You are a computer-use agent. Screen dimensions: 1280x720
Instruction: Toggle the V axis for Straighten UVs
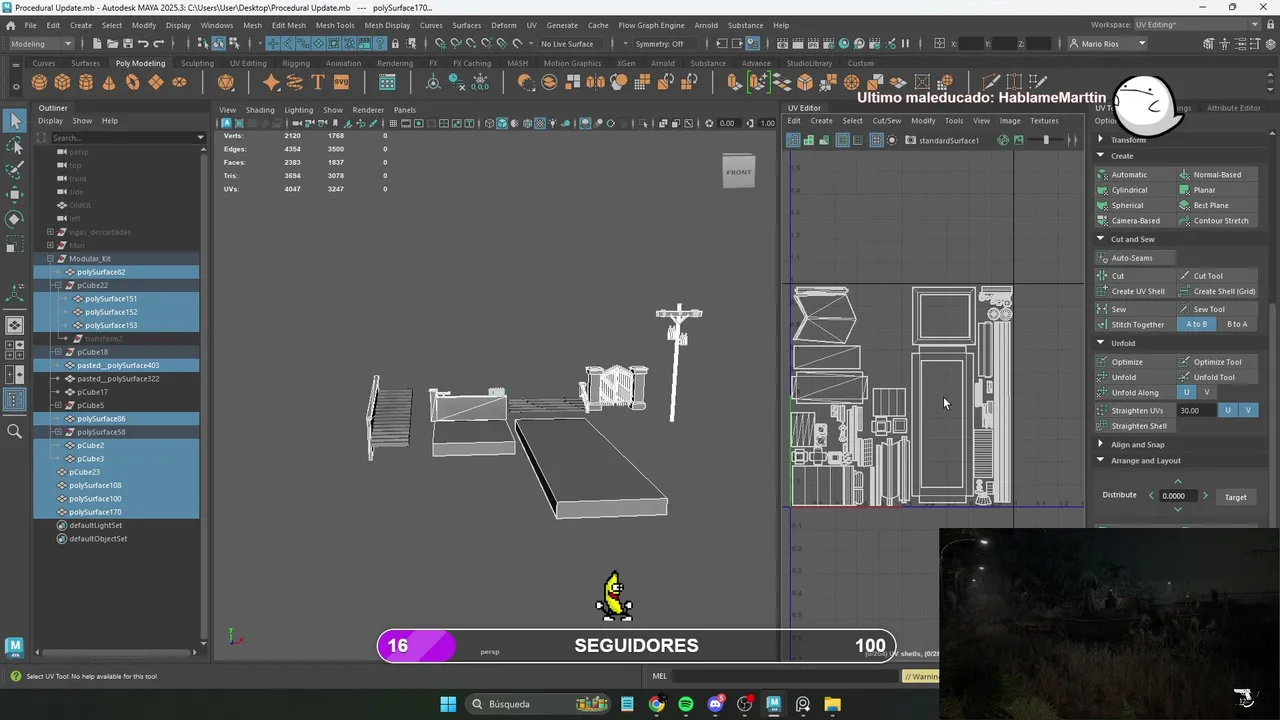pos(1247,410)
